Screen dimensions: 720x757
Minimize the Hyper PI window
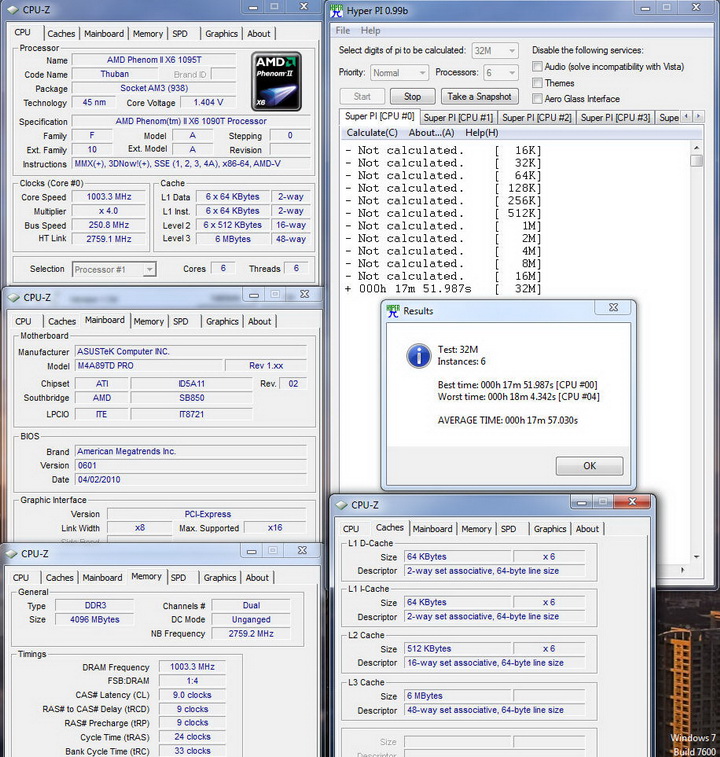click(645, 8)
